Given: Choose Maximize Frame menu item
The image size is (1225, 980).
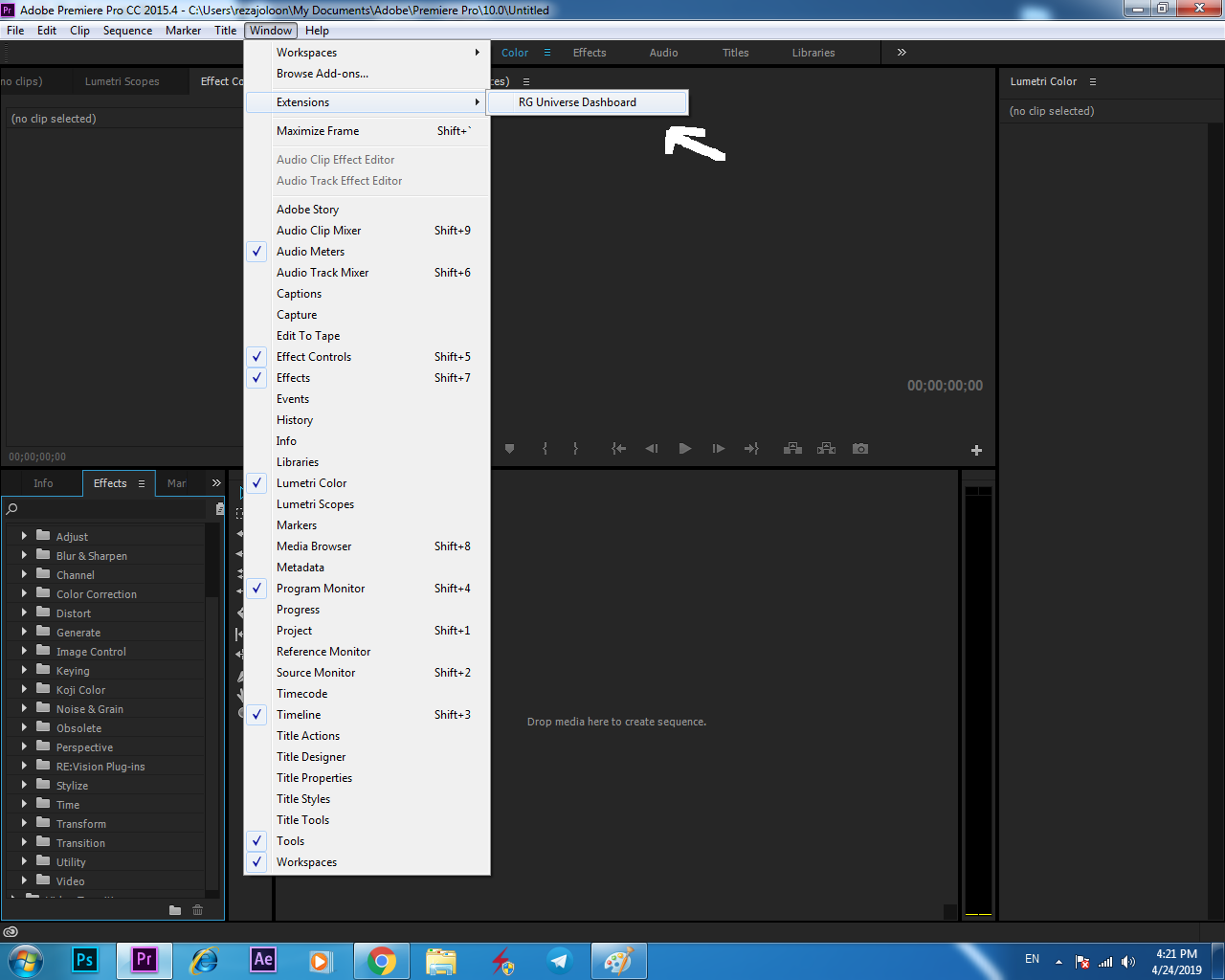Looking at the screenshot, I should (367, 131).
